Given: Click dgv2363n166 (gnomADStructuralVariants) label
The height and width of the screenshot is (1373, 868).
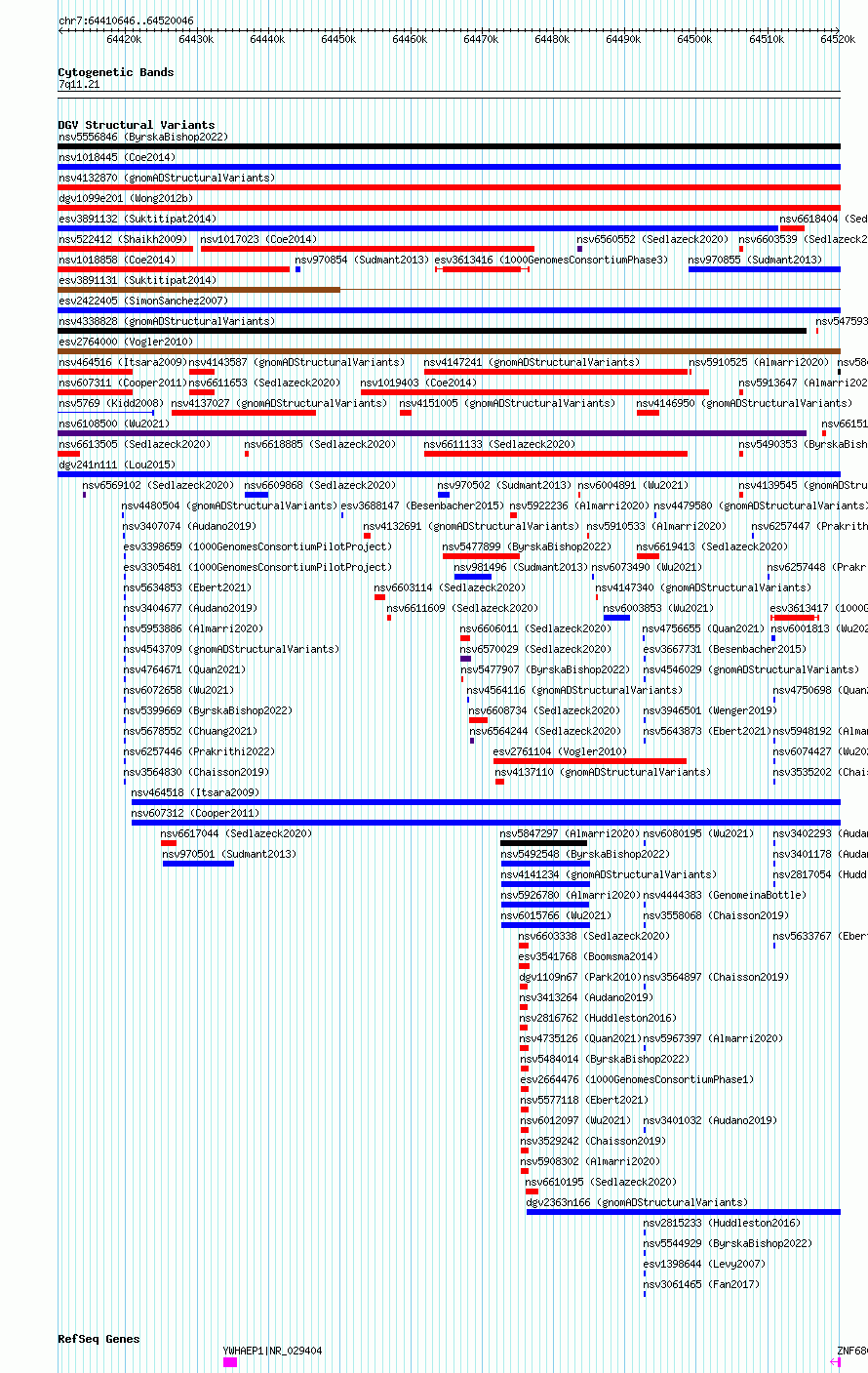Looking at the screenshot, I should [638, 1202].
